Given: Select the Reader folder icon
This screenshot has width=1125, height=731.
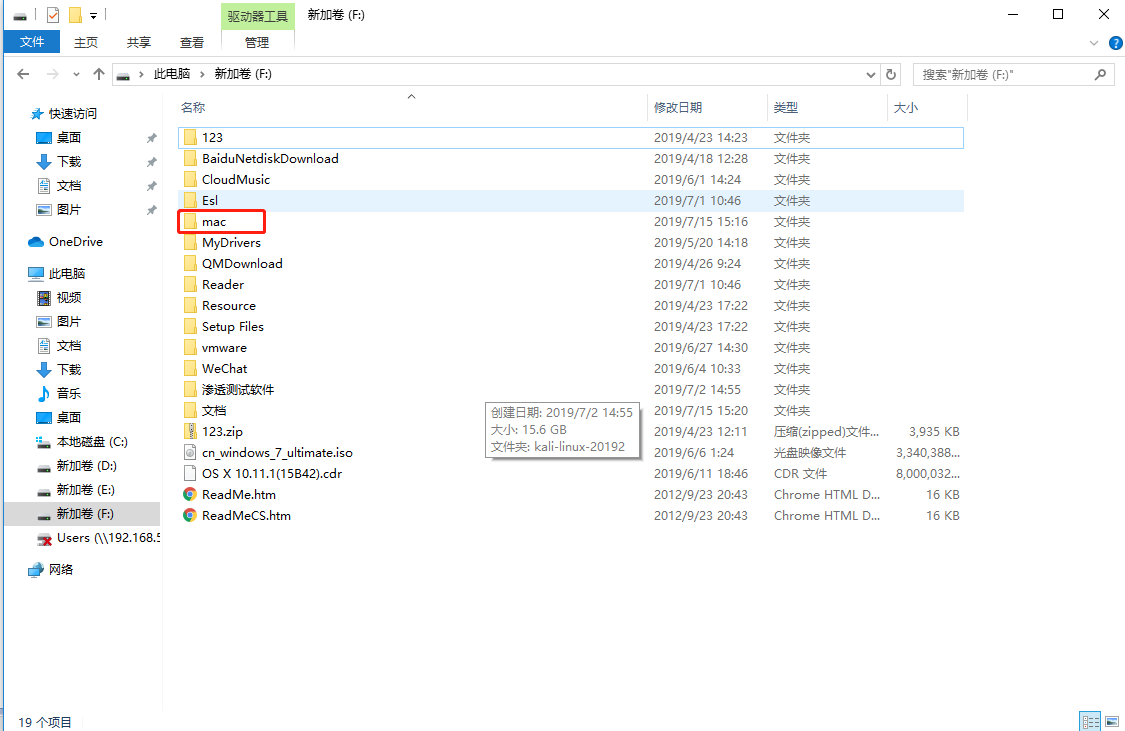Looking at the screenshot, I should tap(190, 284).
